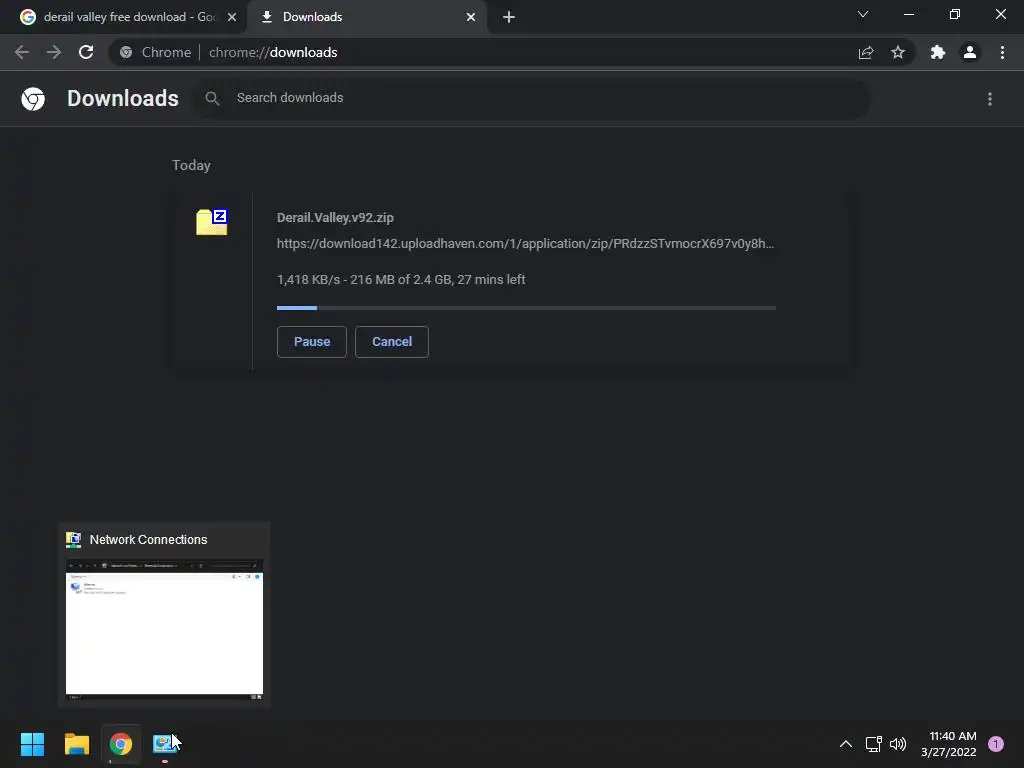The width and height of the screenshot is (1024, 768).
Task: Click the search magnifier icon in downloads
Action: 212,99
